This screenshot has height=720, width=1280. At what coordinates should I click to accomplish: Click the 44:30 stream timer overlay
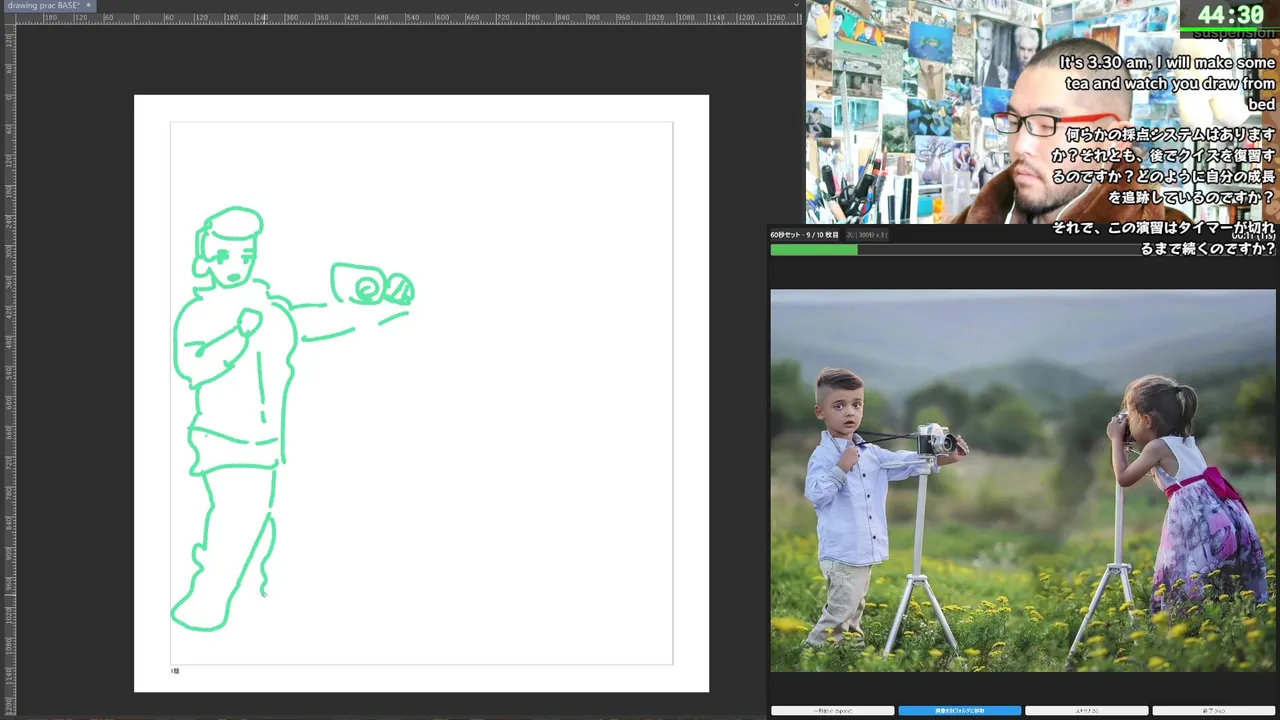[x=1230, y=15]
